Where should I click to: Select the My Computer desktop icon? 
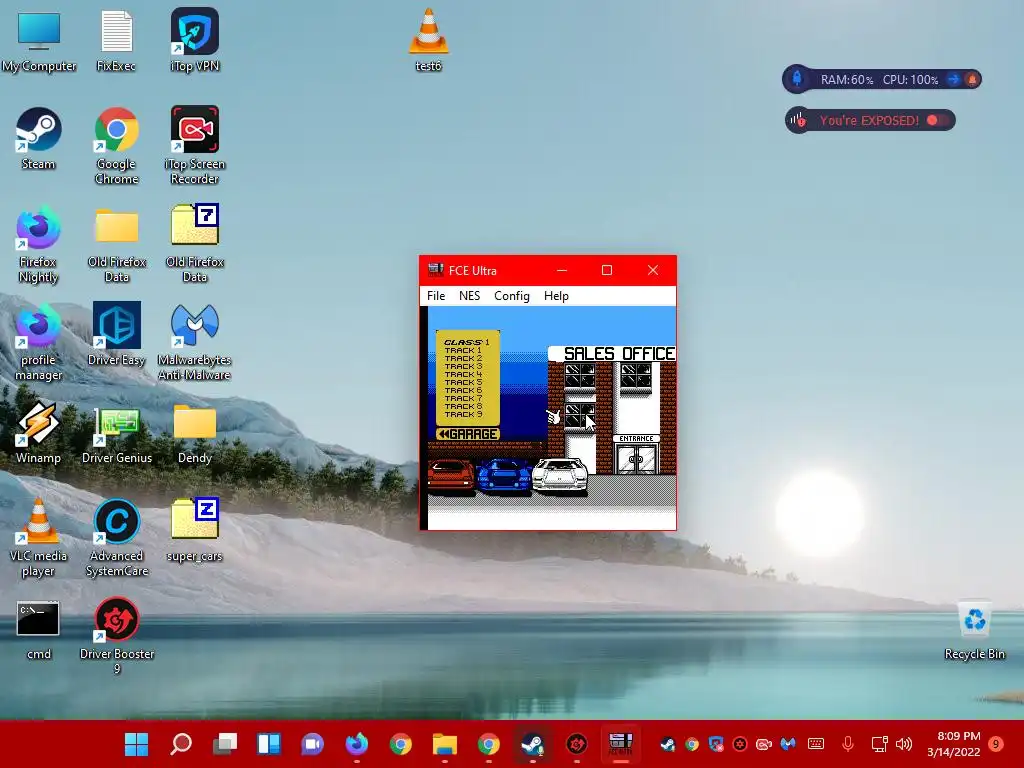pos(39,41)
